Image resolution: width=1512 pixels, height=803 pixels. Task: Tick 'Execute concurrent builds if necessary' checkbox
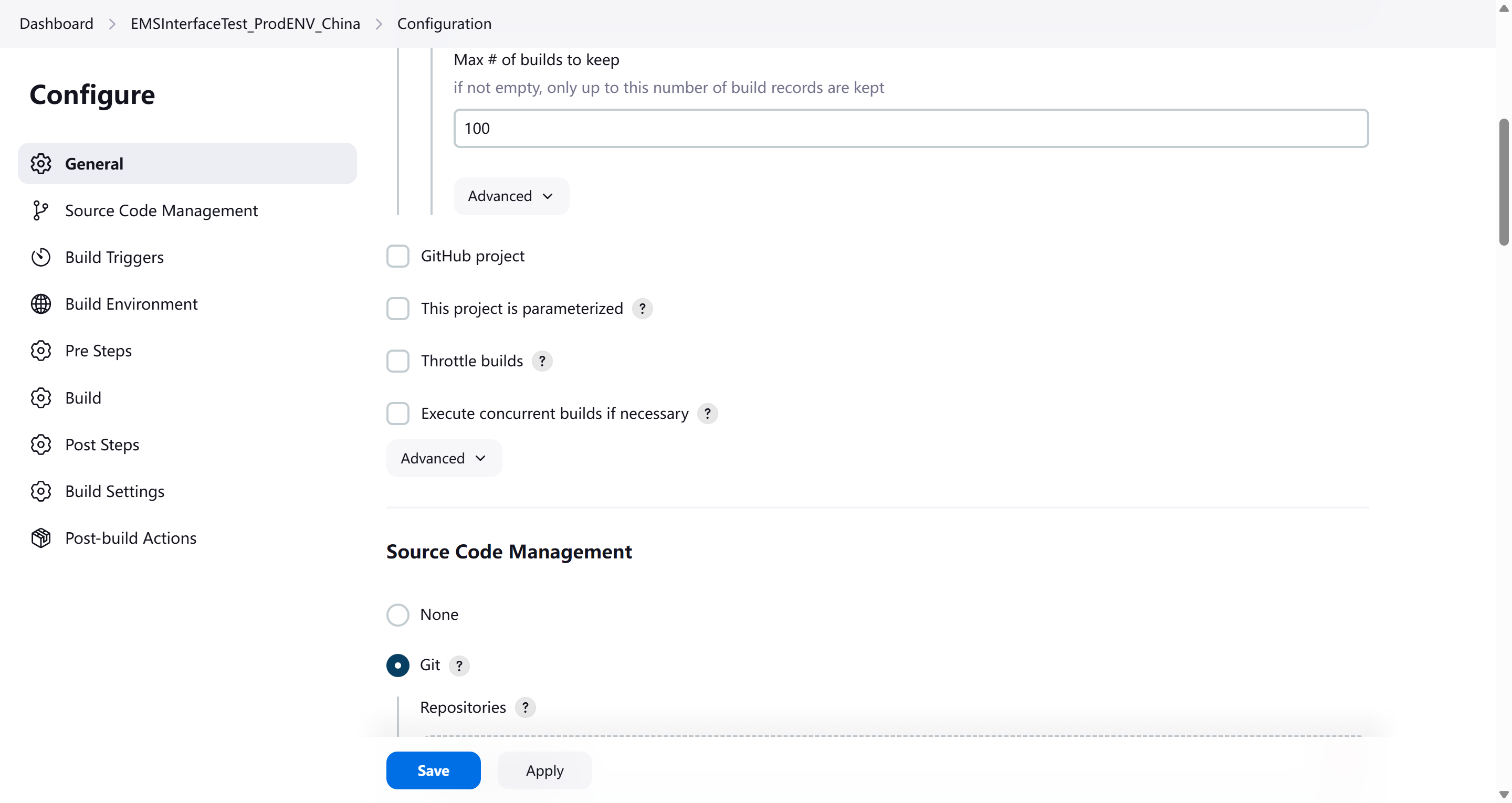[x=397, y=414]
